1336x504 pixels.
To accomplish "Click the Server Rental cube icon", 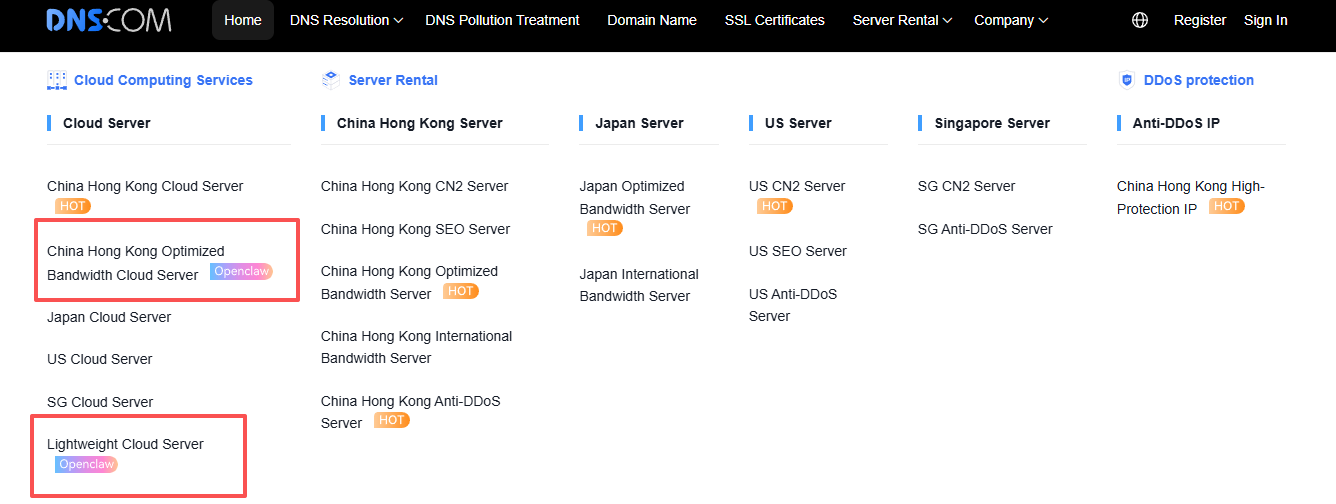I will click(x=331, y=80).
